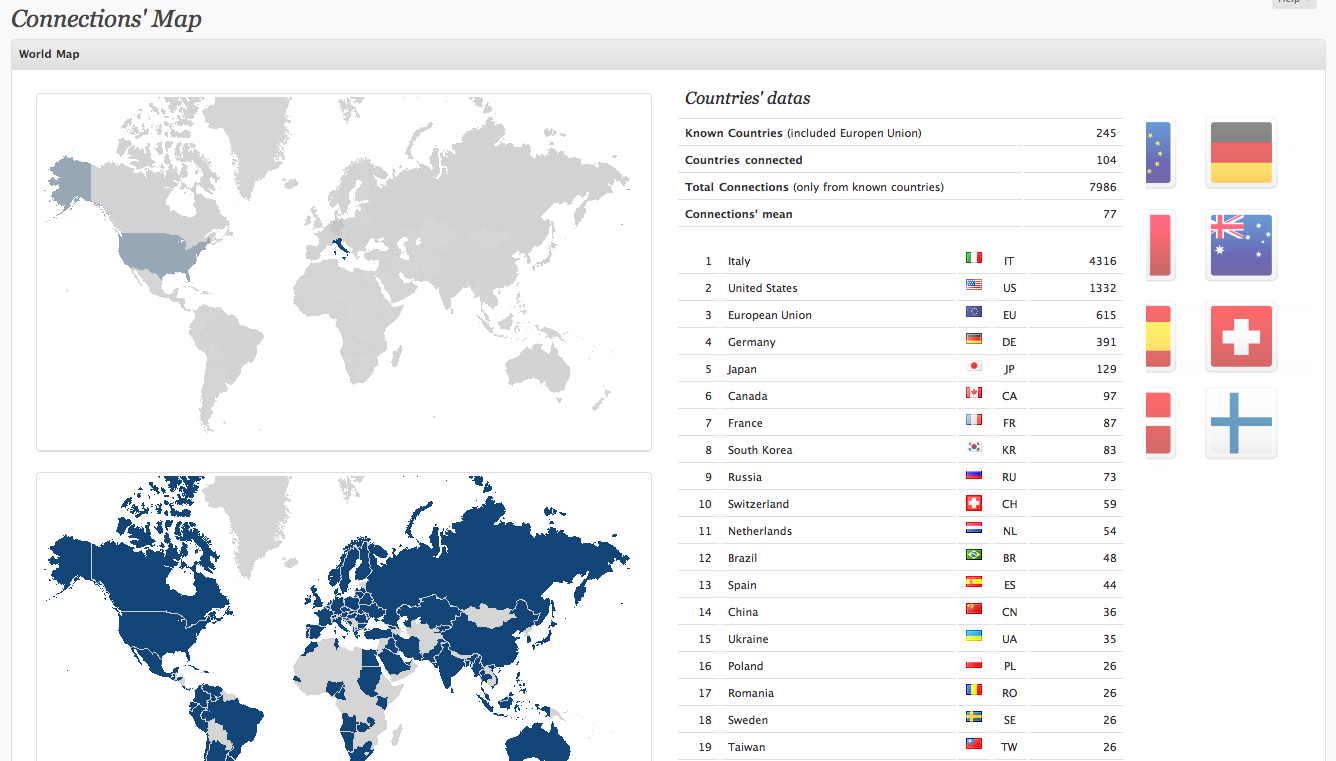1336x761 pixels.
Task: Click the 'European Union' country name
Action: 770,315
